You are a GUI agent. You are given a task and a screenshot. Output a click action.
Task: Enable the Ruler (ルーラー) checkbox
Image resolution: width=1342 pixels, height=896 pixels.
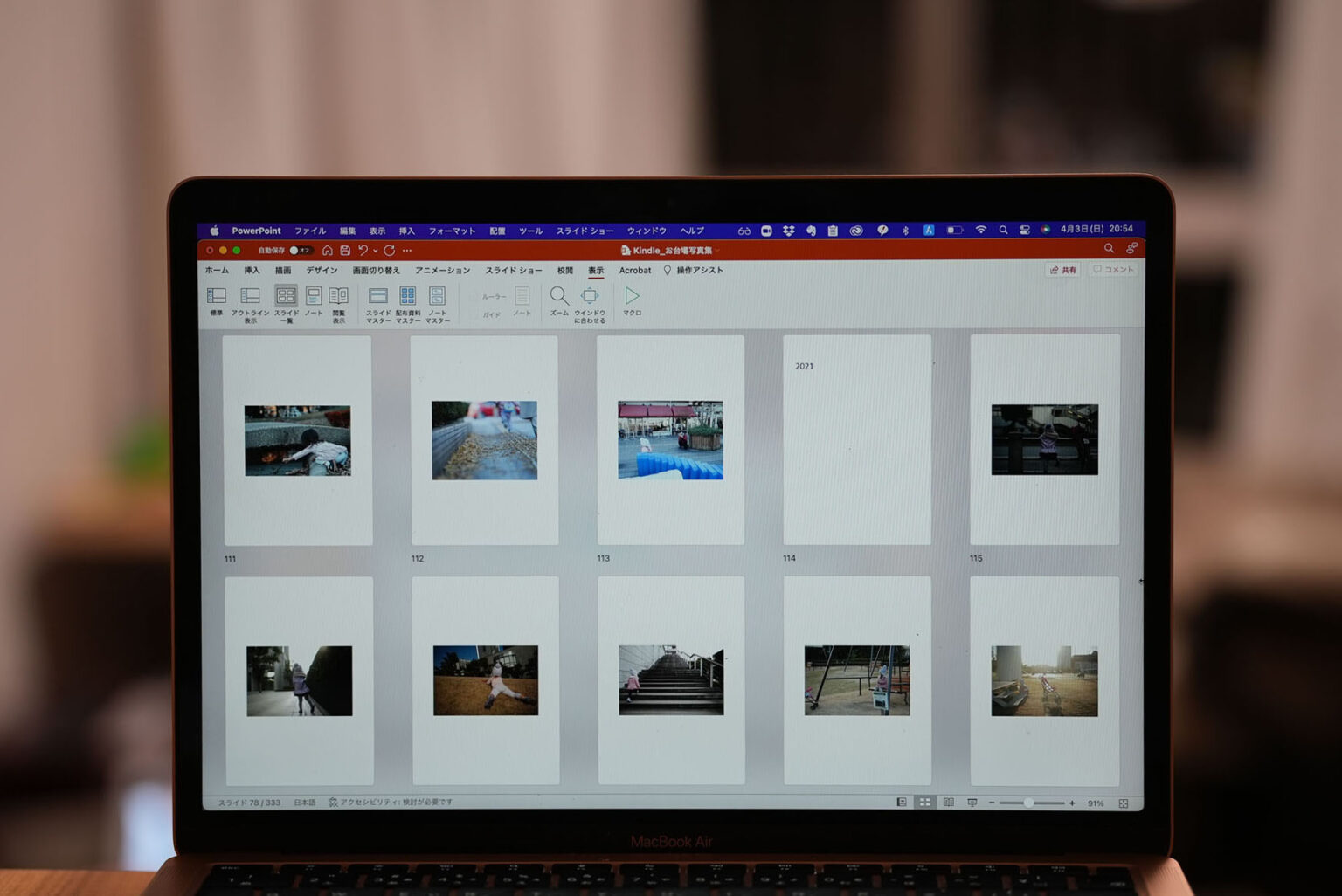(474, 297)
